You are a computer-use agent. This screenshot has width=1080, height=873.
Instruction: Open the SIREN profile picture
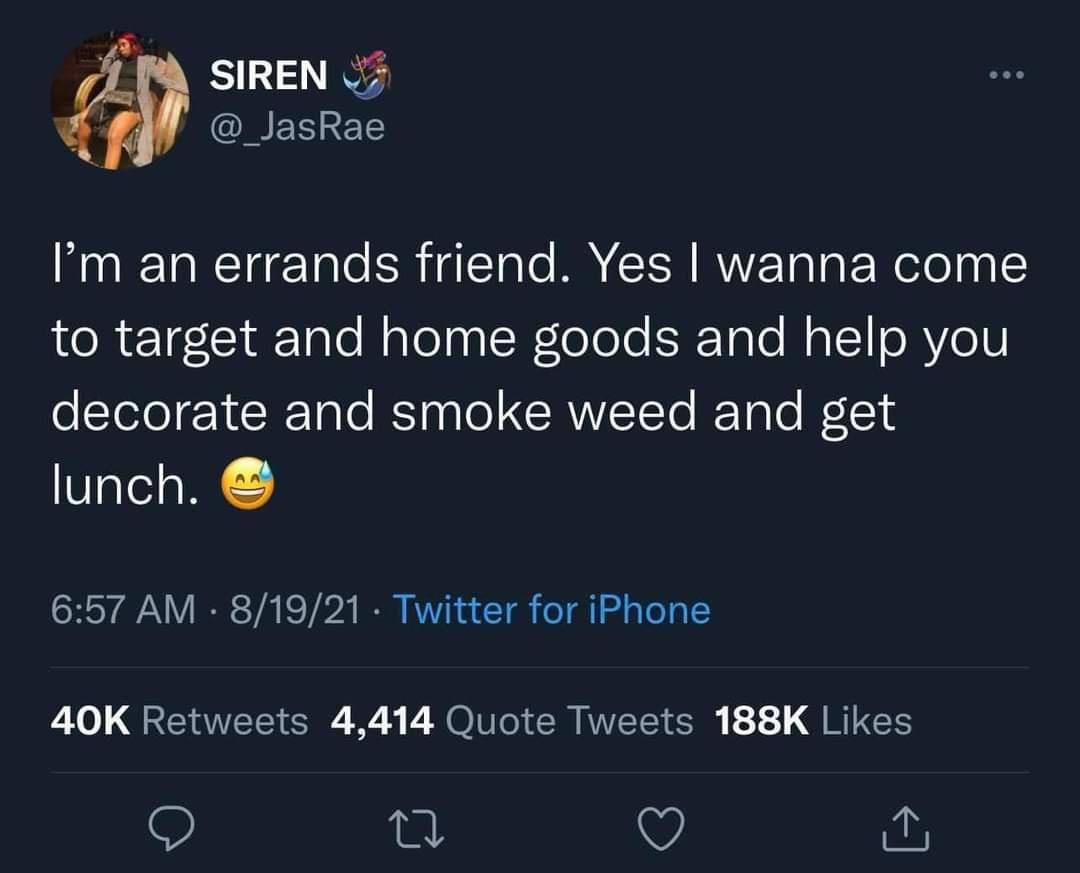121,100
